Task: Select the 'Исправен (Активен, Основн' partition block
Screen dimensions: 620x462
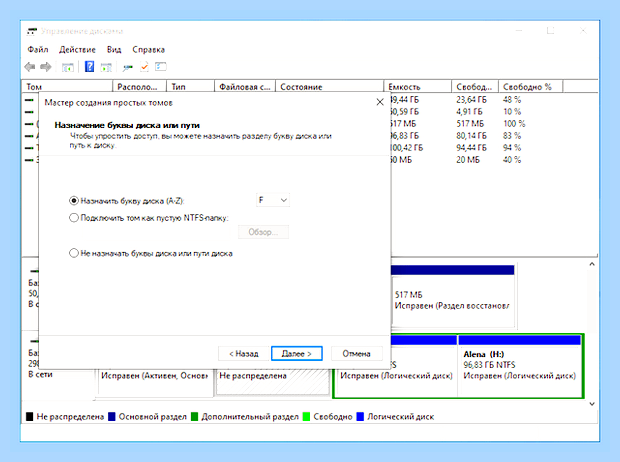Action: click(155, 382)
